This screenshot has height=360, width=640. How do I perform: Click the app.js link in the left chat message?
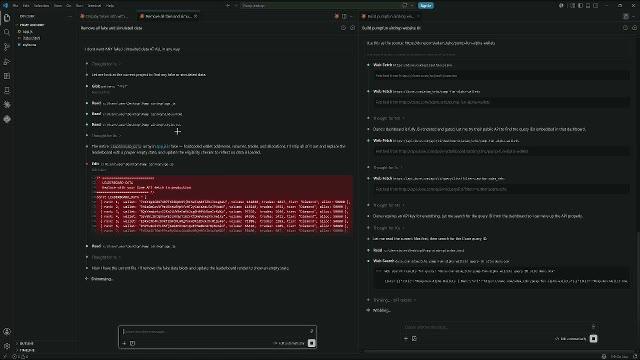coord(163,146)
